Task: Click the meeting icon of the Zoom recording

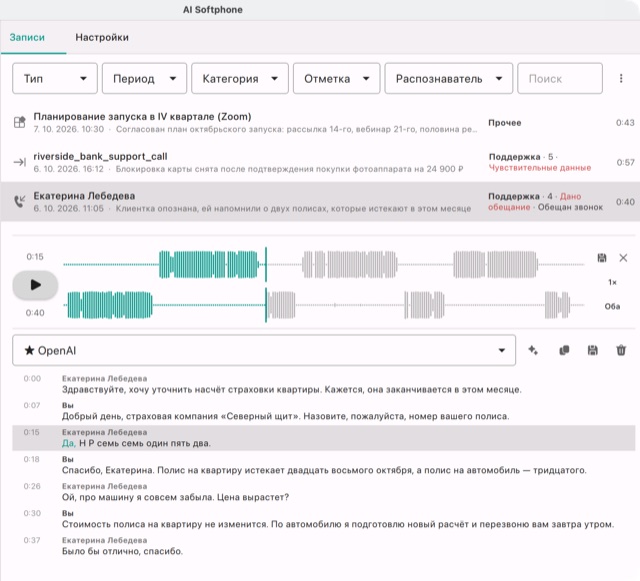Action: [x=20, y=122]
